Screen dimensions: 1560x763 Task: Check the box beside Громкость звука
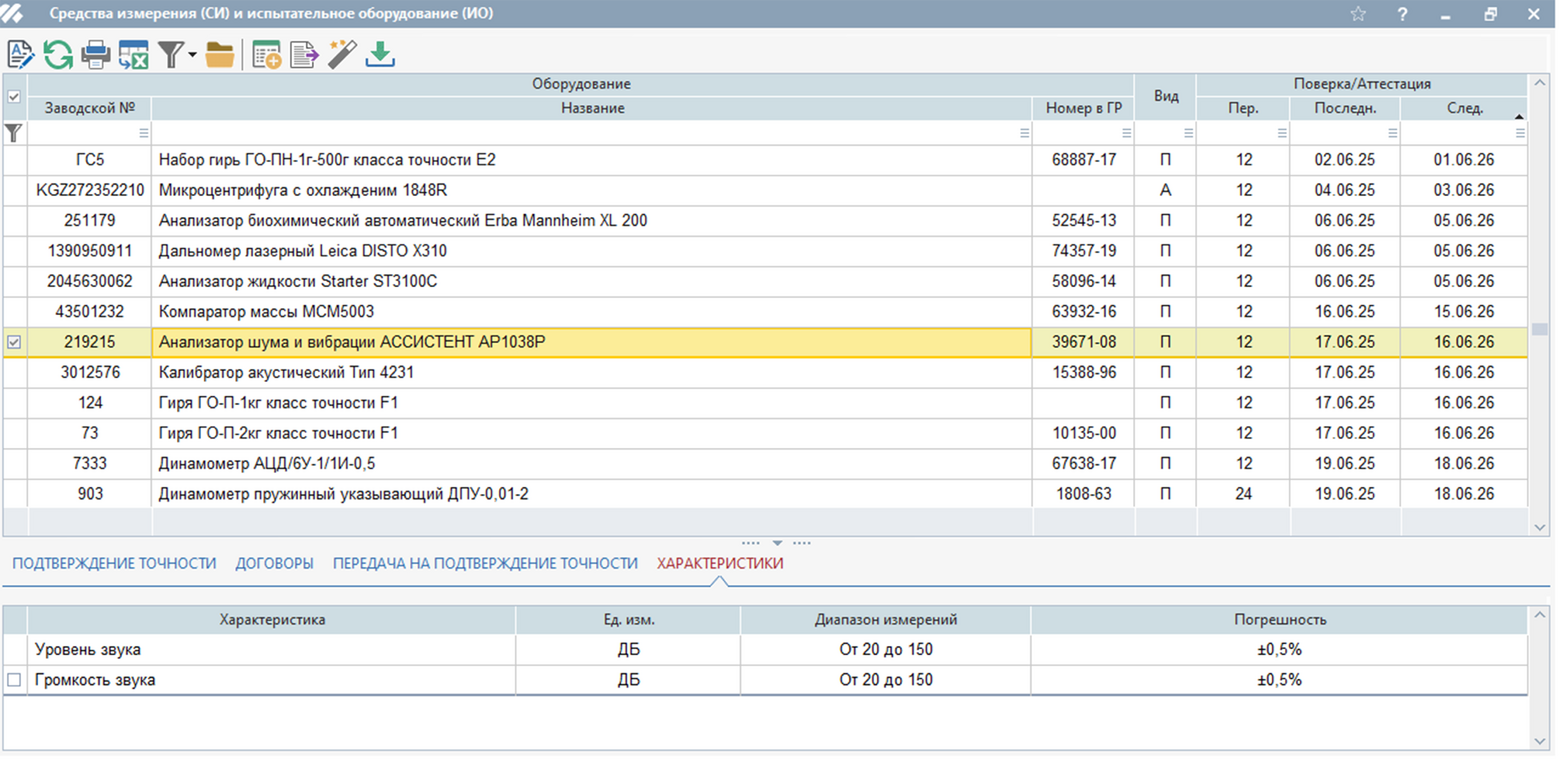[14, 680]
